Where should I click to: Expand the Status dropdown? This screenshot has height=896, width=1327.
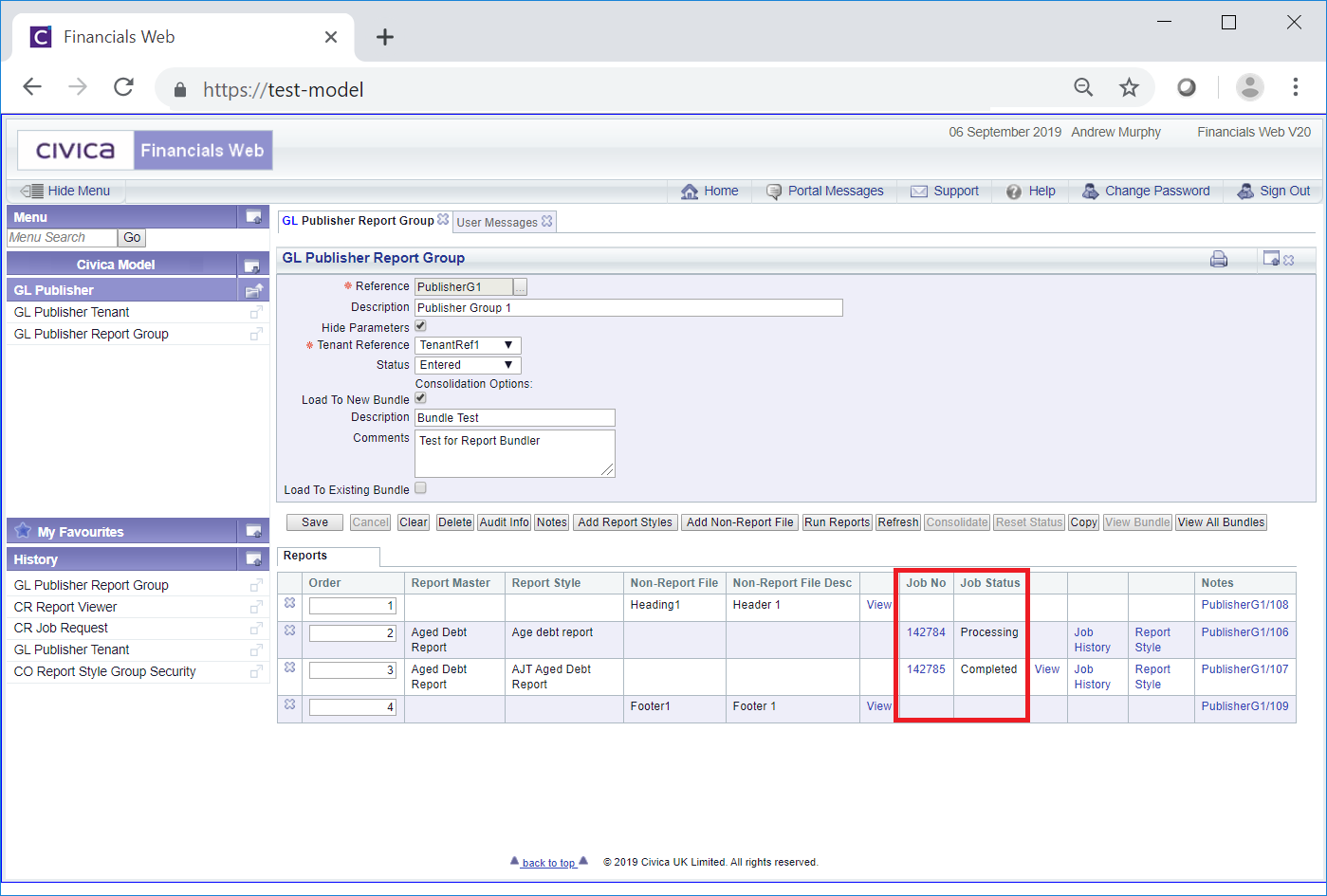click(x=468, y=365)
